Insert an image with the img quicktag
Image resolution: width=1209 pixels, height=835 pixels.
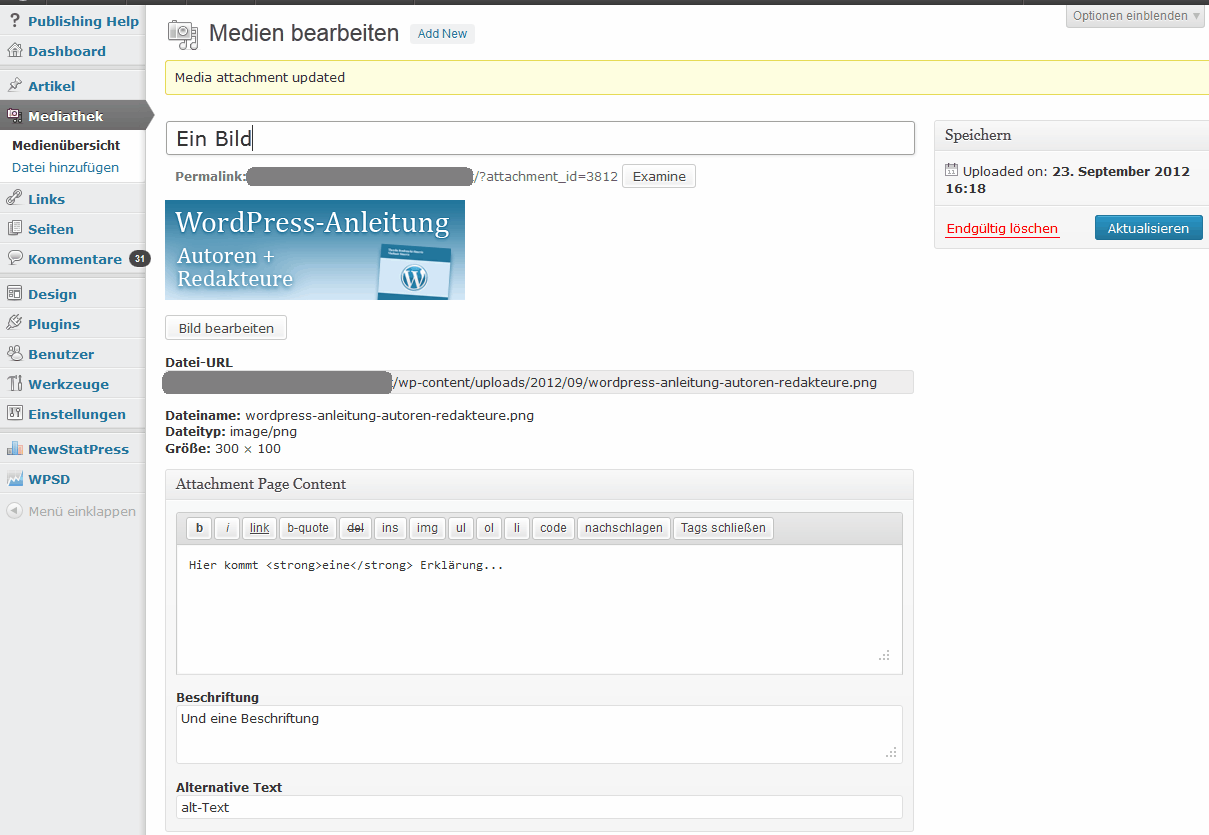427,528
